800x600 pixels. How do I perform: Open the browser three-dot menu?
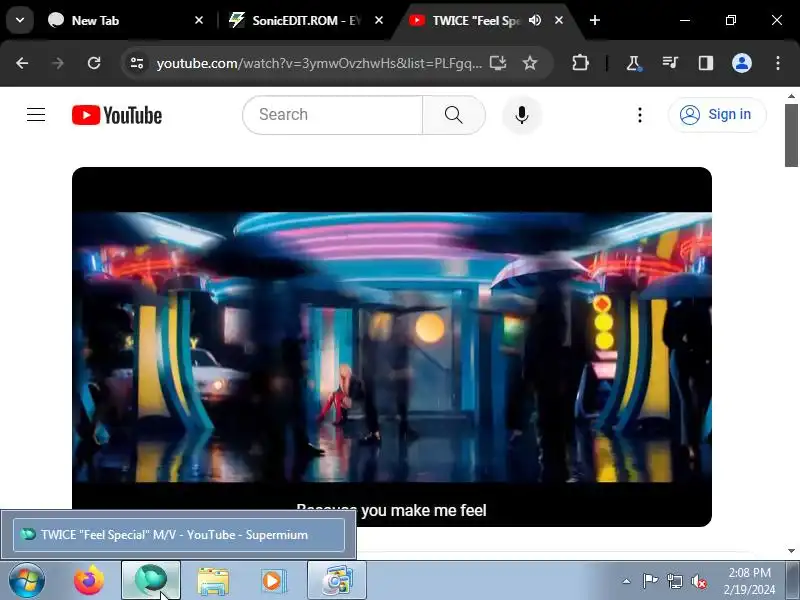point(778,63)
